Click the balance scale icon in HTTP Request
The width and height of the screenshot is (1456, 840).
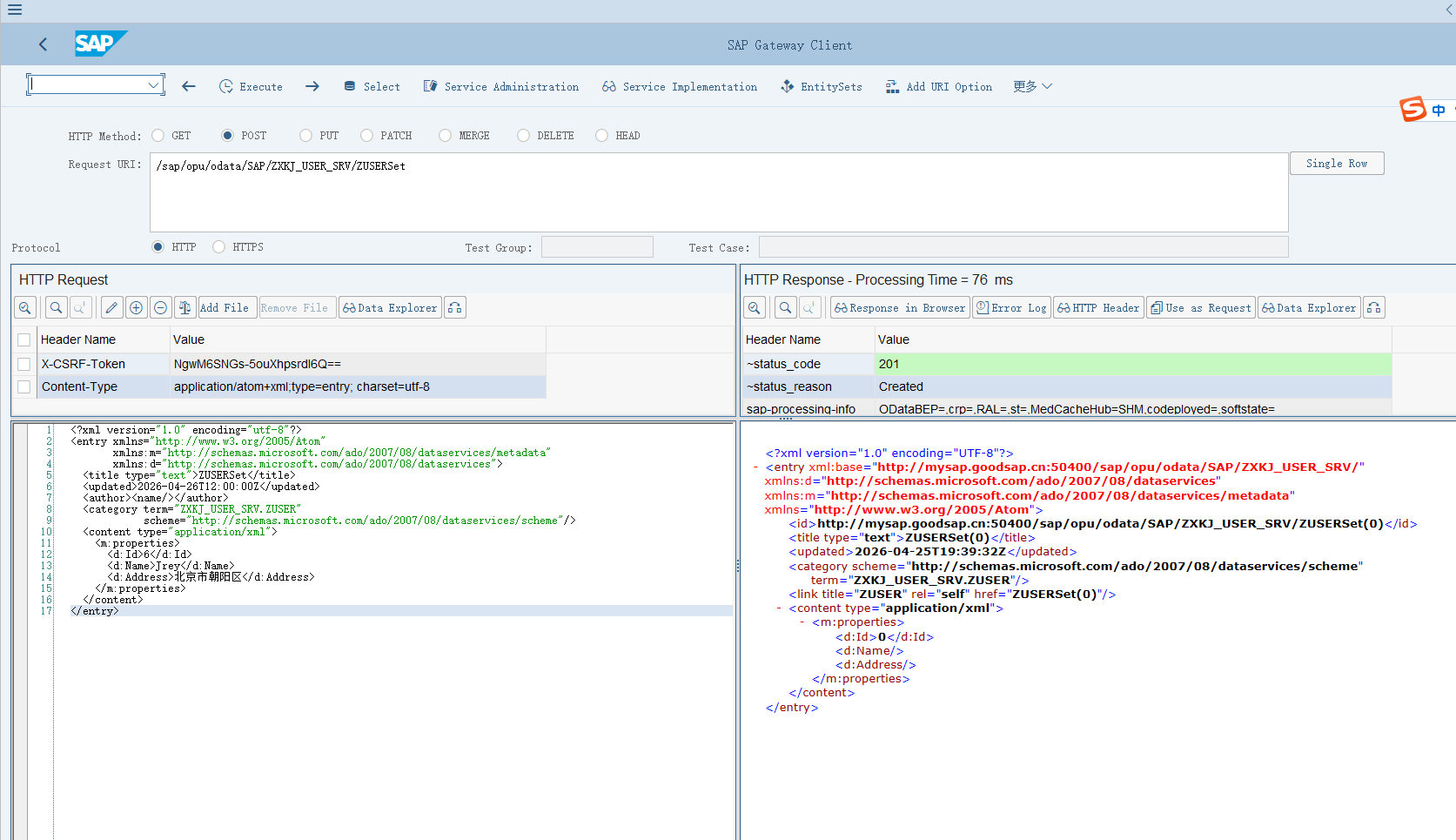pos(185,307)
